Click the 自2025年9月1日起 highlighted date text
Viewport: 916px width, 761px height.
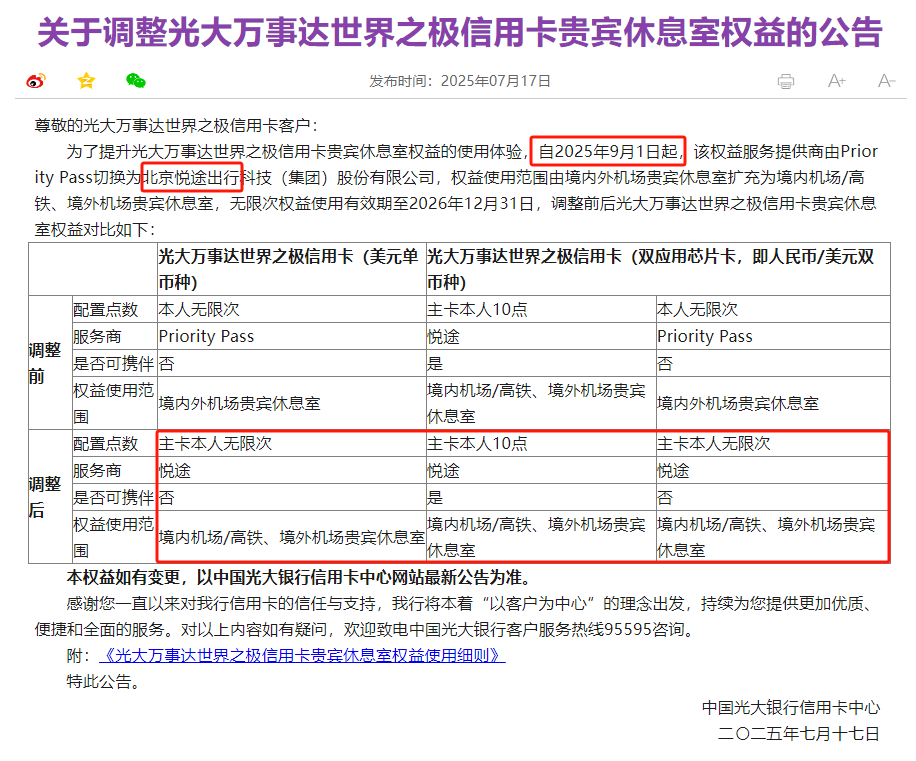(607, 152)
